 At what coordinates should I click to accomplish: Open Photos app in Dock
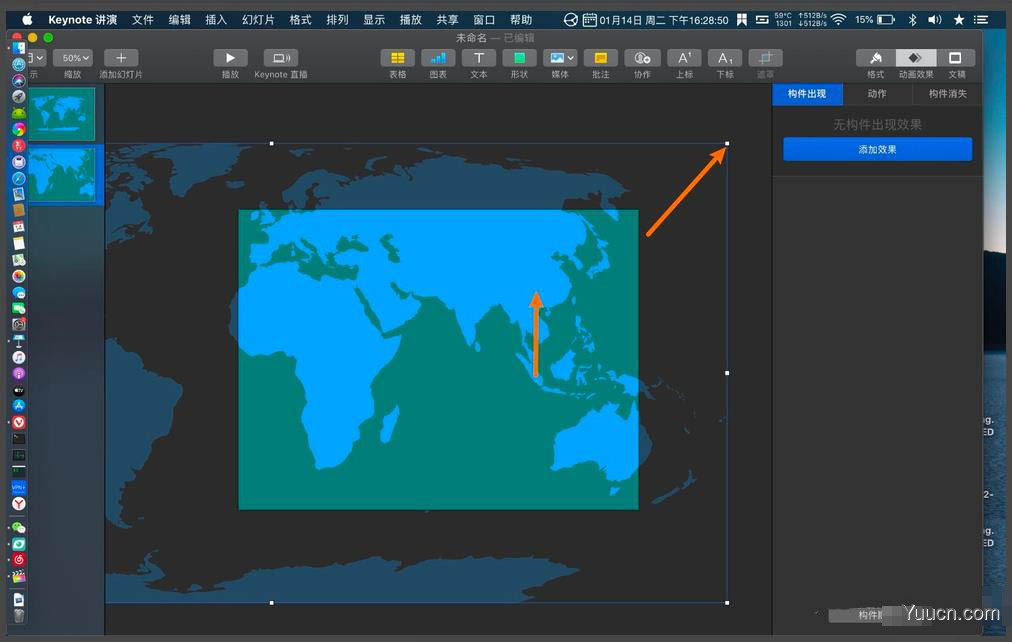(19, 276)
